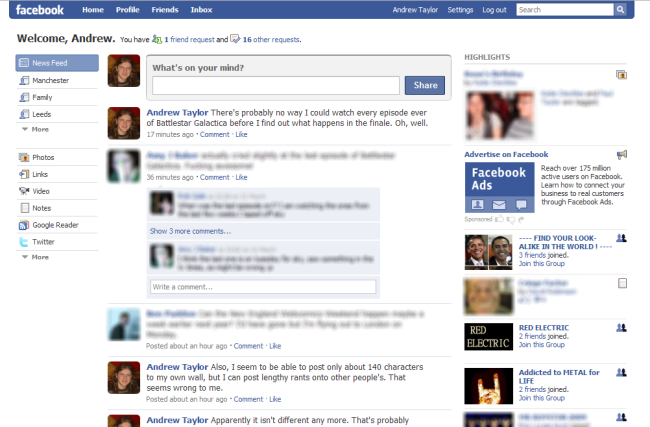Click the page icon beside blurred highlight item
The height and width of the screenshot is (427, 650).
[622, 283]
